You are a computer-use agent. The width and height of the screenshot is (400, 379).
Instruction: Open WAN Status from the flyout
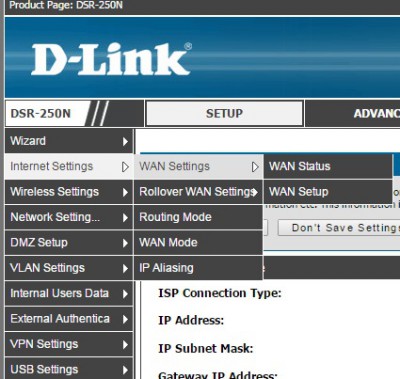(328, 166)
